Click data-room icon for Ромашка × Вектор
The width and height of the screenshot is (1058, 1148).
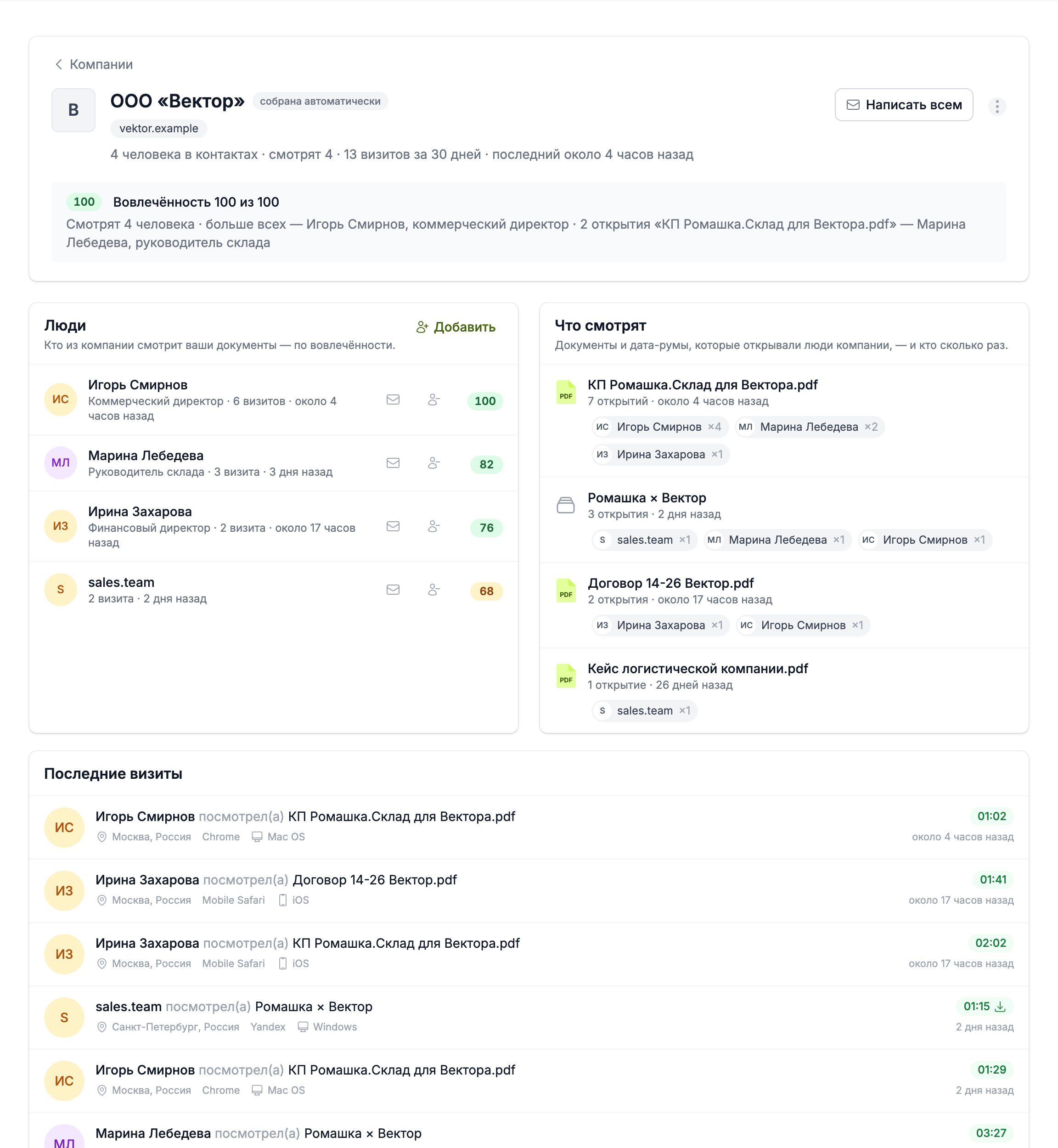click(566, 505)
